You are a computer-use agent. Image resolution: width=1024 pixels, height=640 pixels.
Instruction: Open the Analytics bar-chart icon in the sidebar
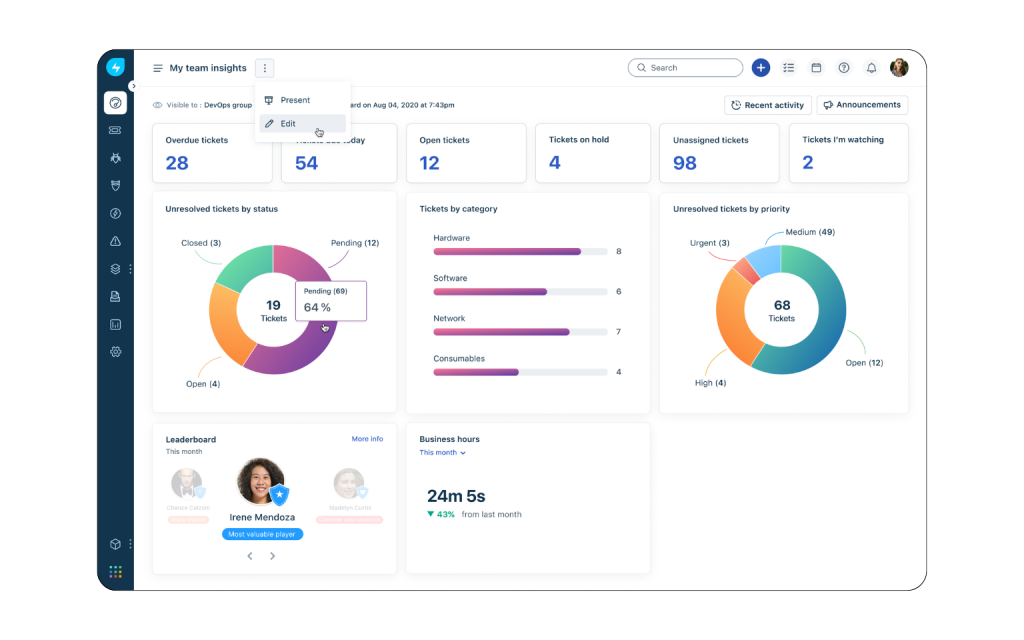[x=115, y=324]
